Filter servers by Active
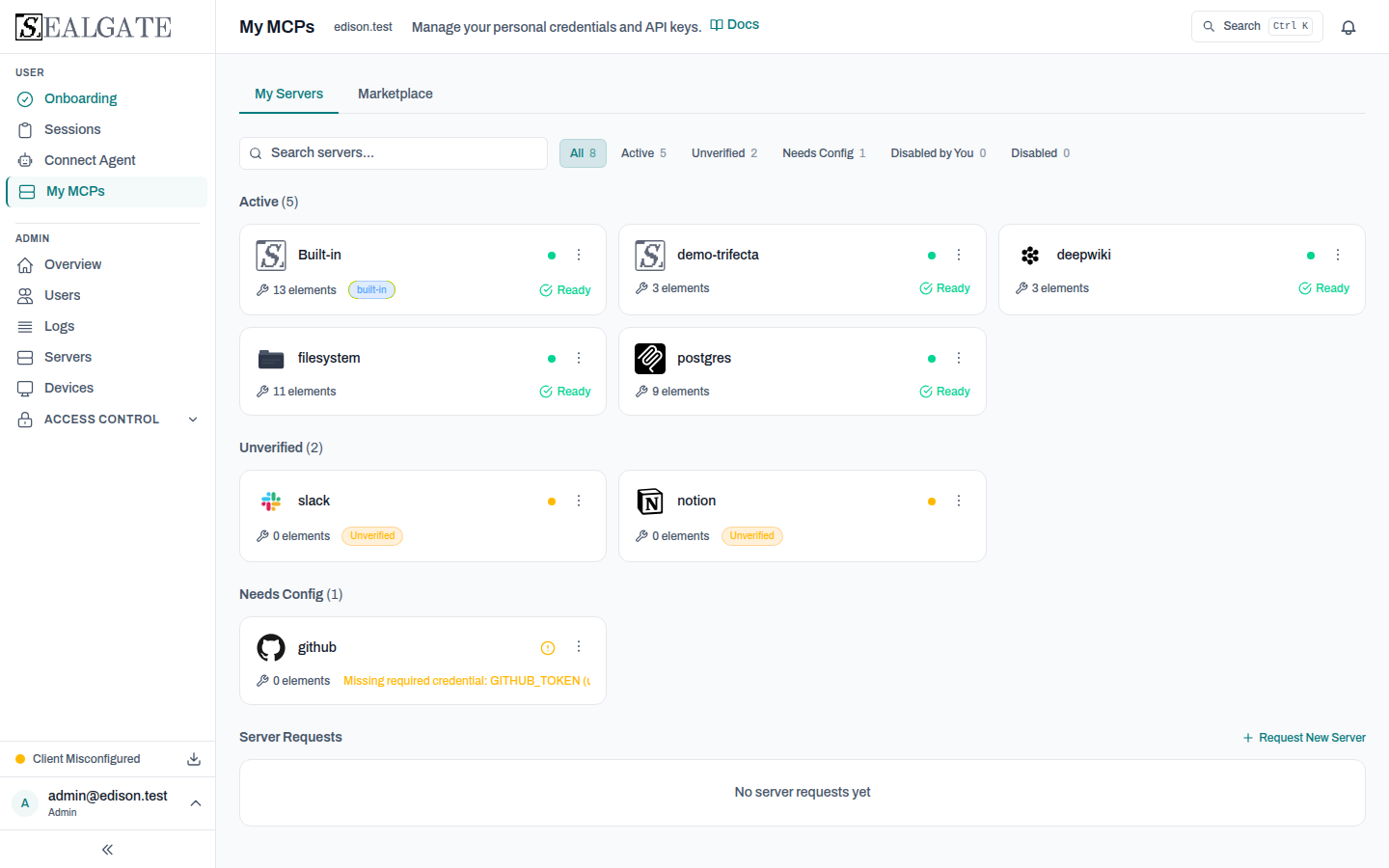The image size is (1389, 868). [643, 153]
